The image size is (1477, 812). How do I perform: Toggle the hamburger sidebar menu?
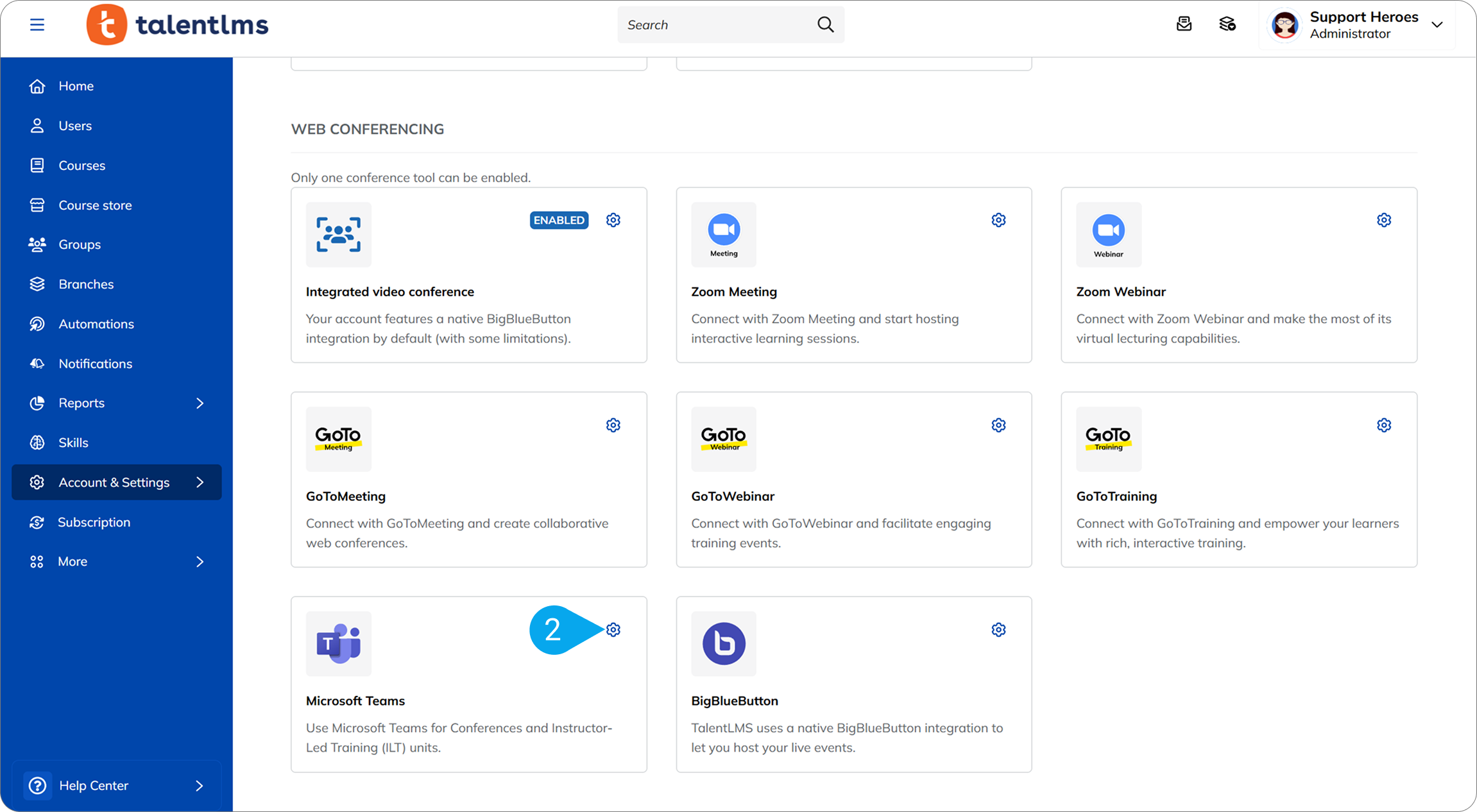(37, 24)
